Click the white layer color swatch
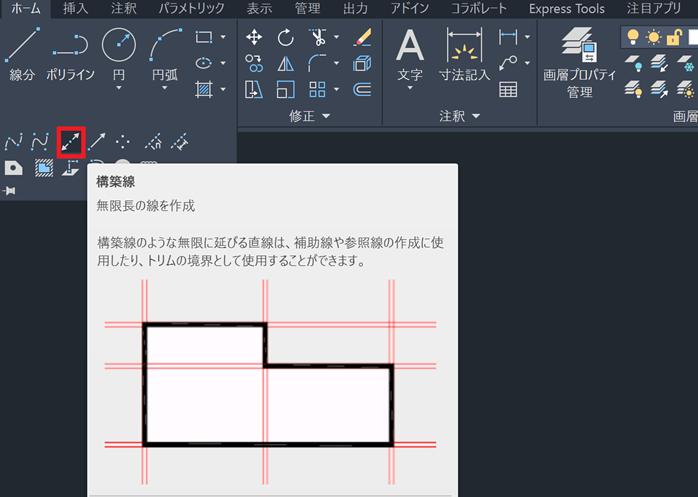This screenshot has height=497, width=698. pos(692,38)
